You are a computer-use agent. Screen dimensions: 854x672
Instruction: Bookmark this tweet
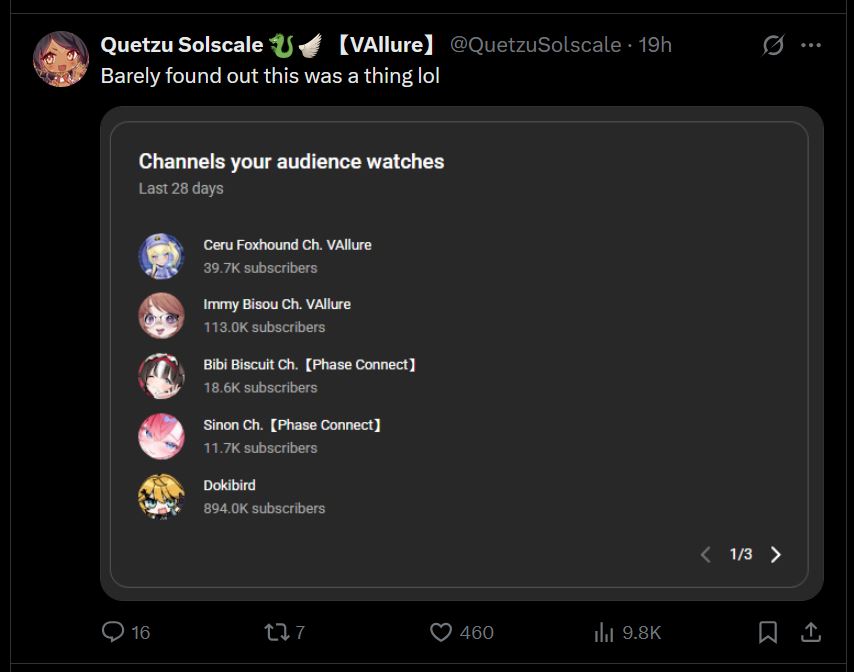[x=768, y=632]
